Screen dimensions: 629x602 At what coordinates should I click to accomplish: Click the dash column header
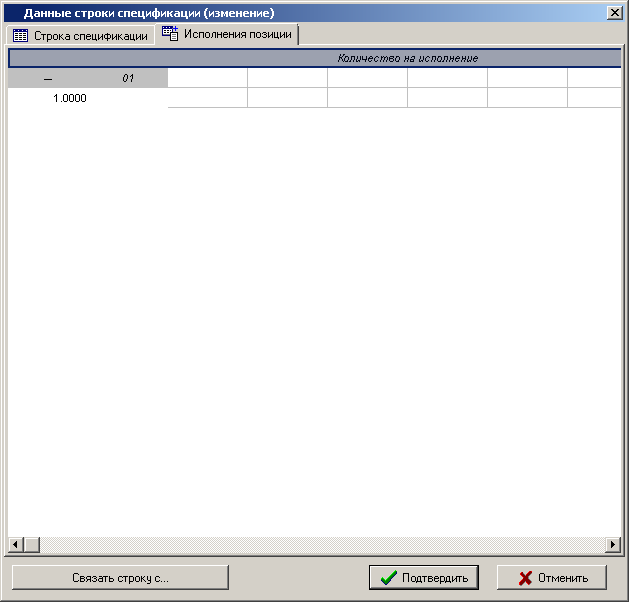[48, 78]
